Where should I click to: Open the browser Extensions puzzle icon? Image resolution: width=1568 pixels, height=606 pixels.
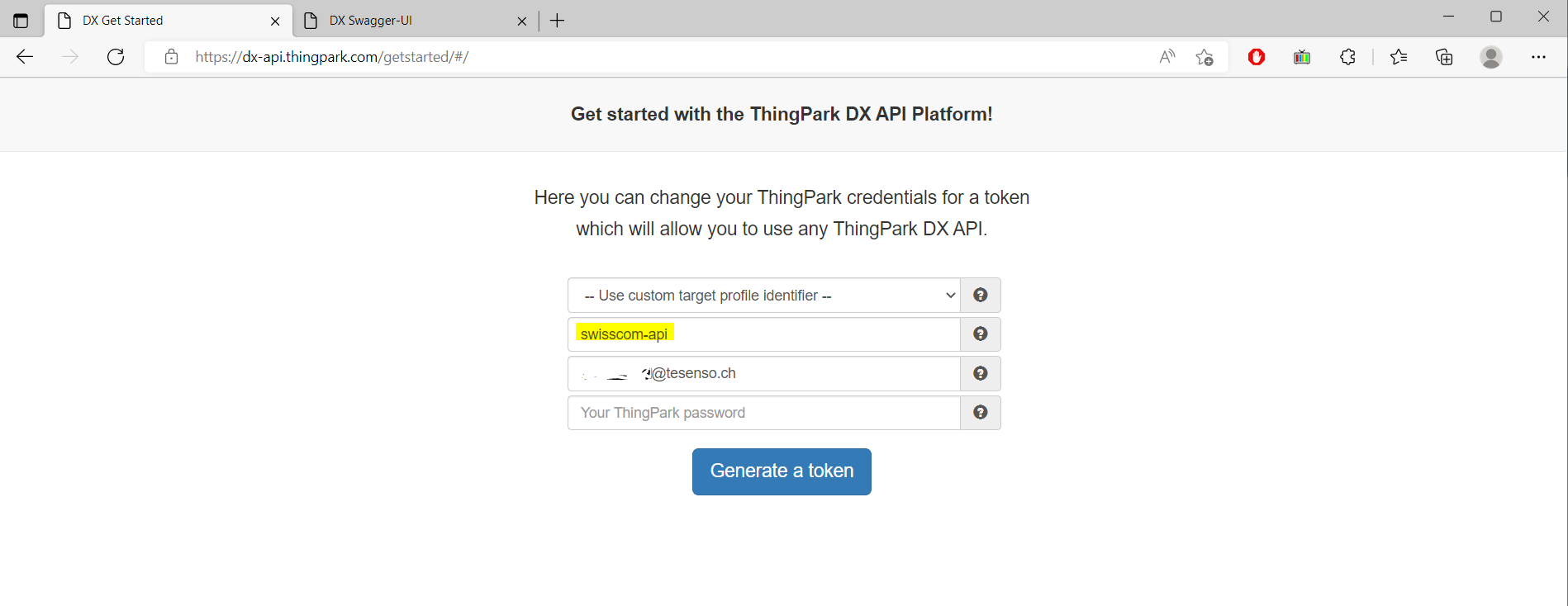tap(1347, 57)
